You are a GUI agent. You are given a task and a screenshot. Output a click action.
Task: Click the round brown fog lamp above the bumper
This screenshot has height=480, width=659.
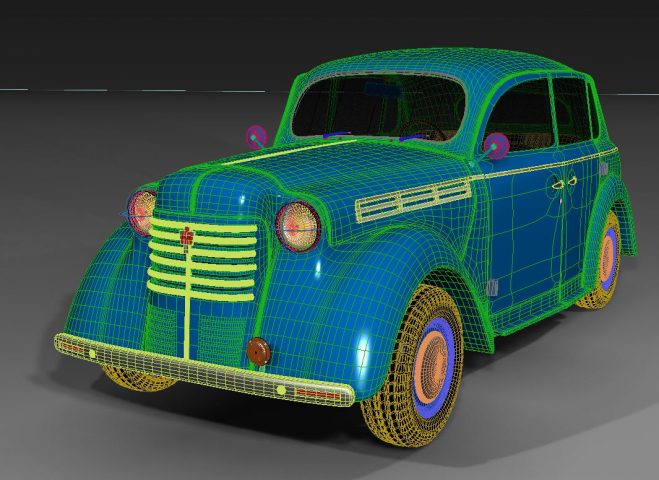(x=258, y=351)
